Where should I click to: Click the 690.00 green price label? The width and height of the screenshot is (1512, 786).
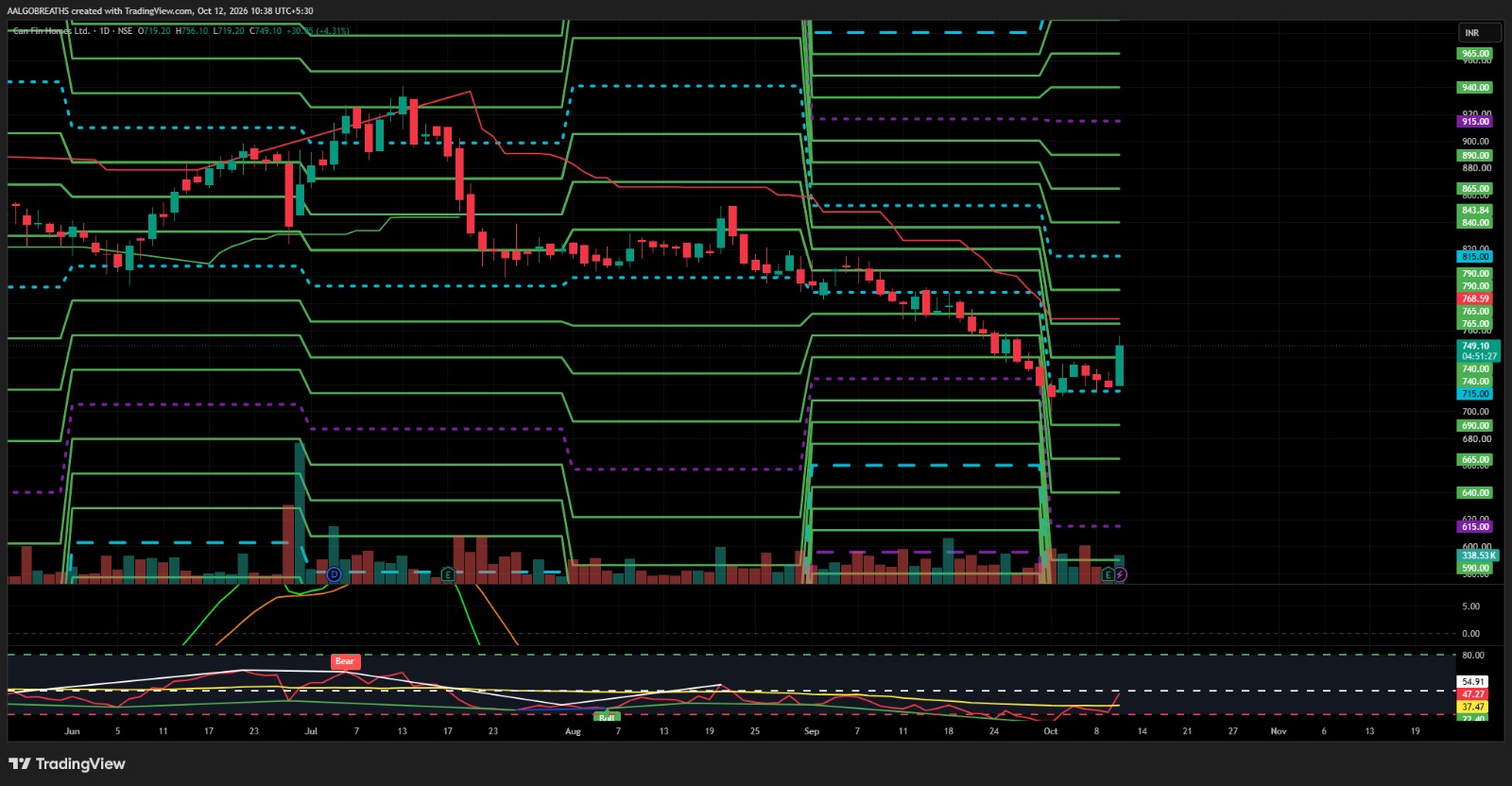(1475, 426)
